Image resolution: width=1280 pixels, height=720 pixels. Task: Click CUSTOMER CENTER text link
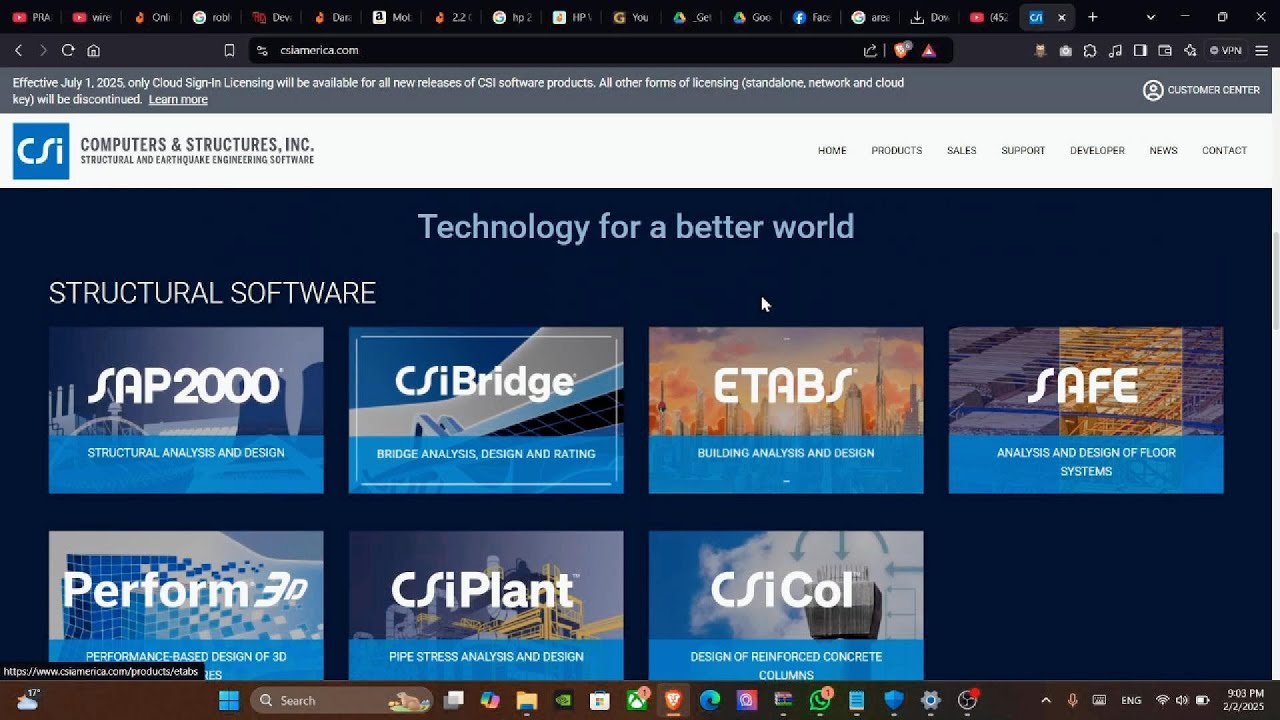[x=1213, y=90]
